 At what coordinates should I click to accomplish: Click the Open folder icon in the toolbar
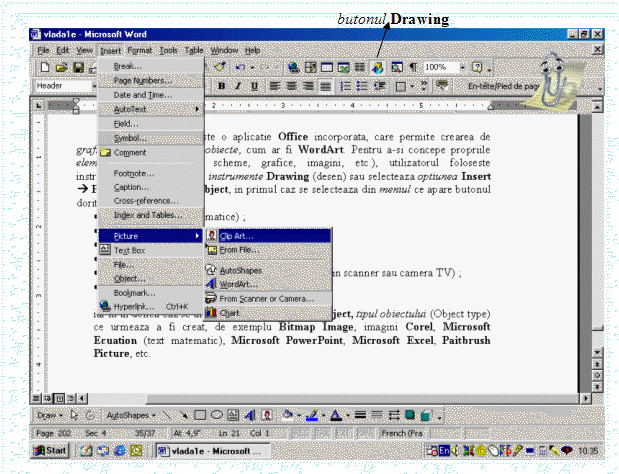tap(62, 67)
